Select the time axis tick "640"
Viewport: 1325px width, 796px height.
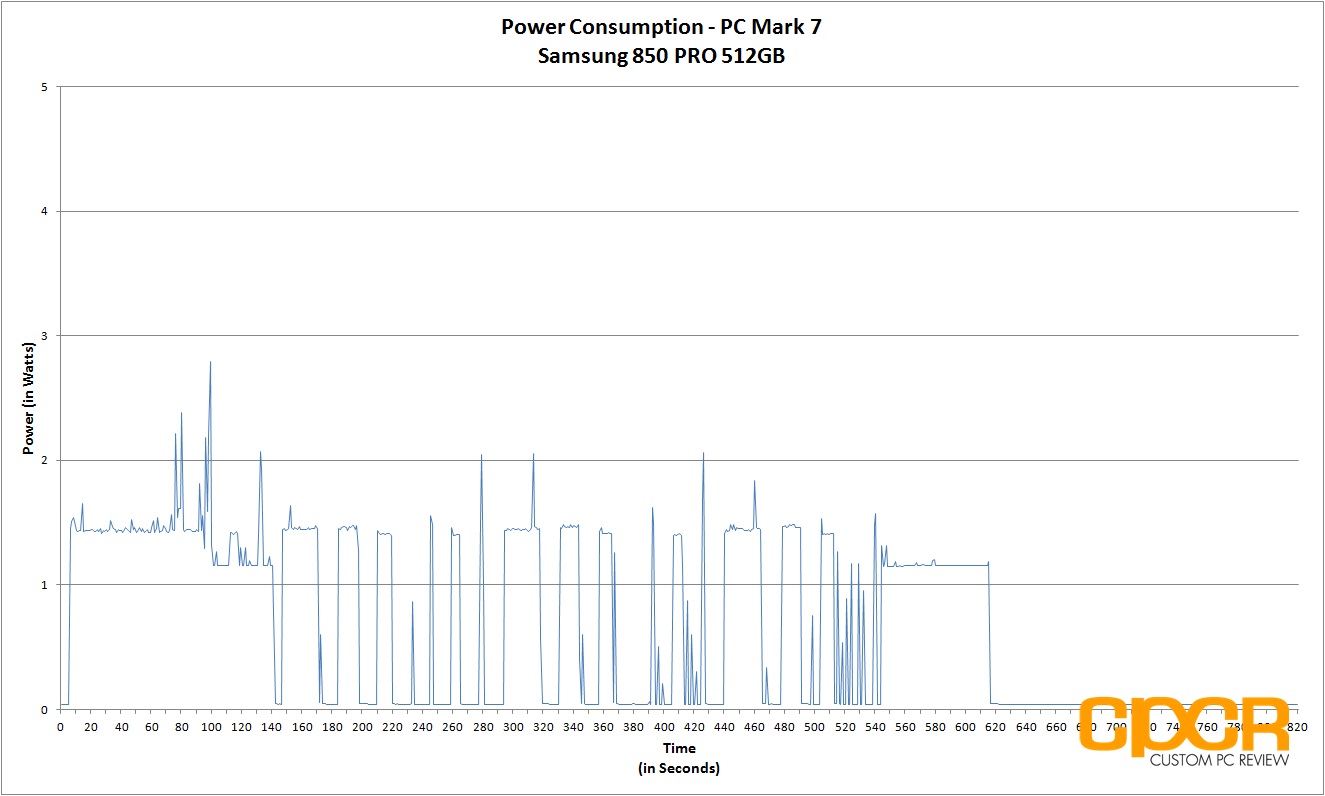click(1027, 727)
